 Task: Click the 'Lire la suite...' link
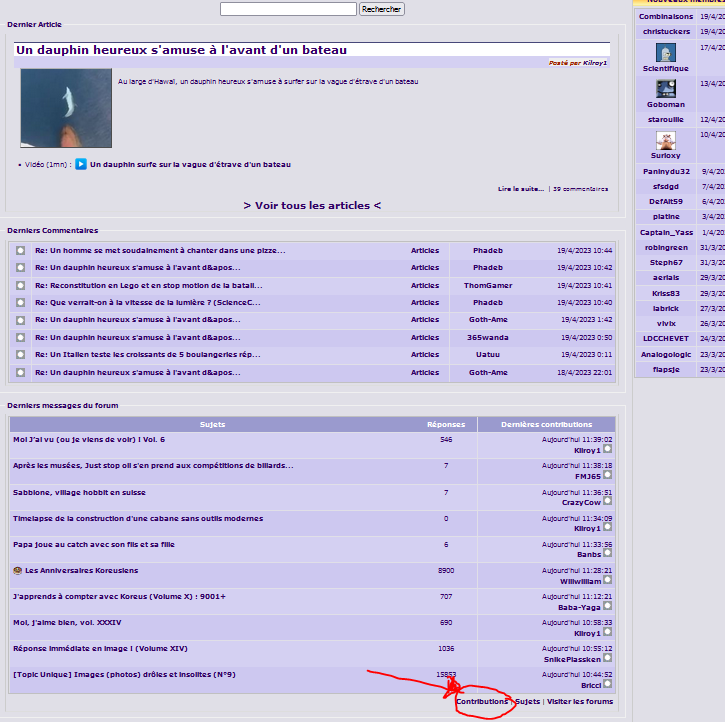(x=520, y=188)
